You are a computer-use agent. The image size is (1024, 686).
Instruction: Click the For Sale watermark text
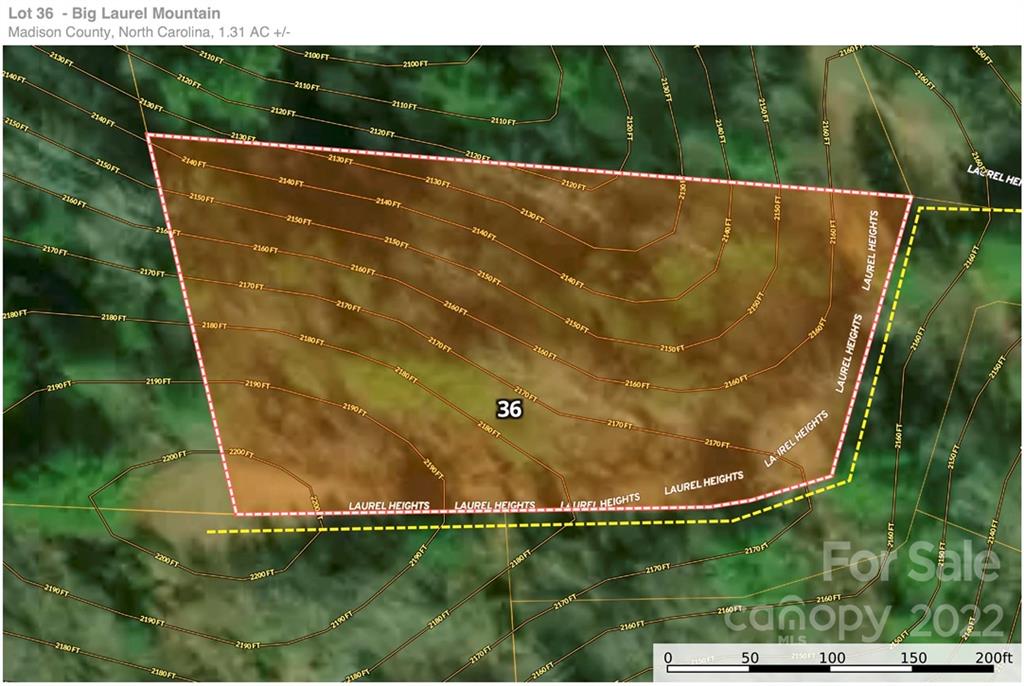coord(910,562)
